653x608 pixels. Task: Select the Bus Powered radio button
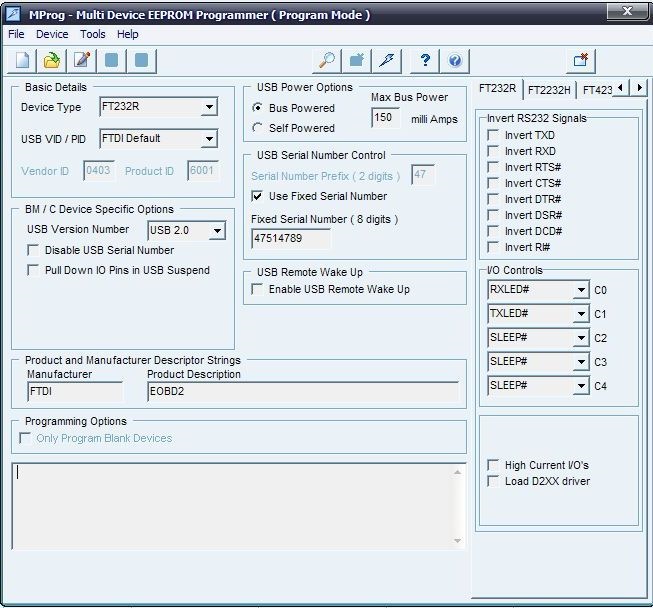click(x=257, y=107)
